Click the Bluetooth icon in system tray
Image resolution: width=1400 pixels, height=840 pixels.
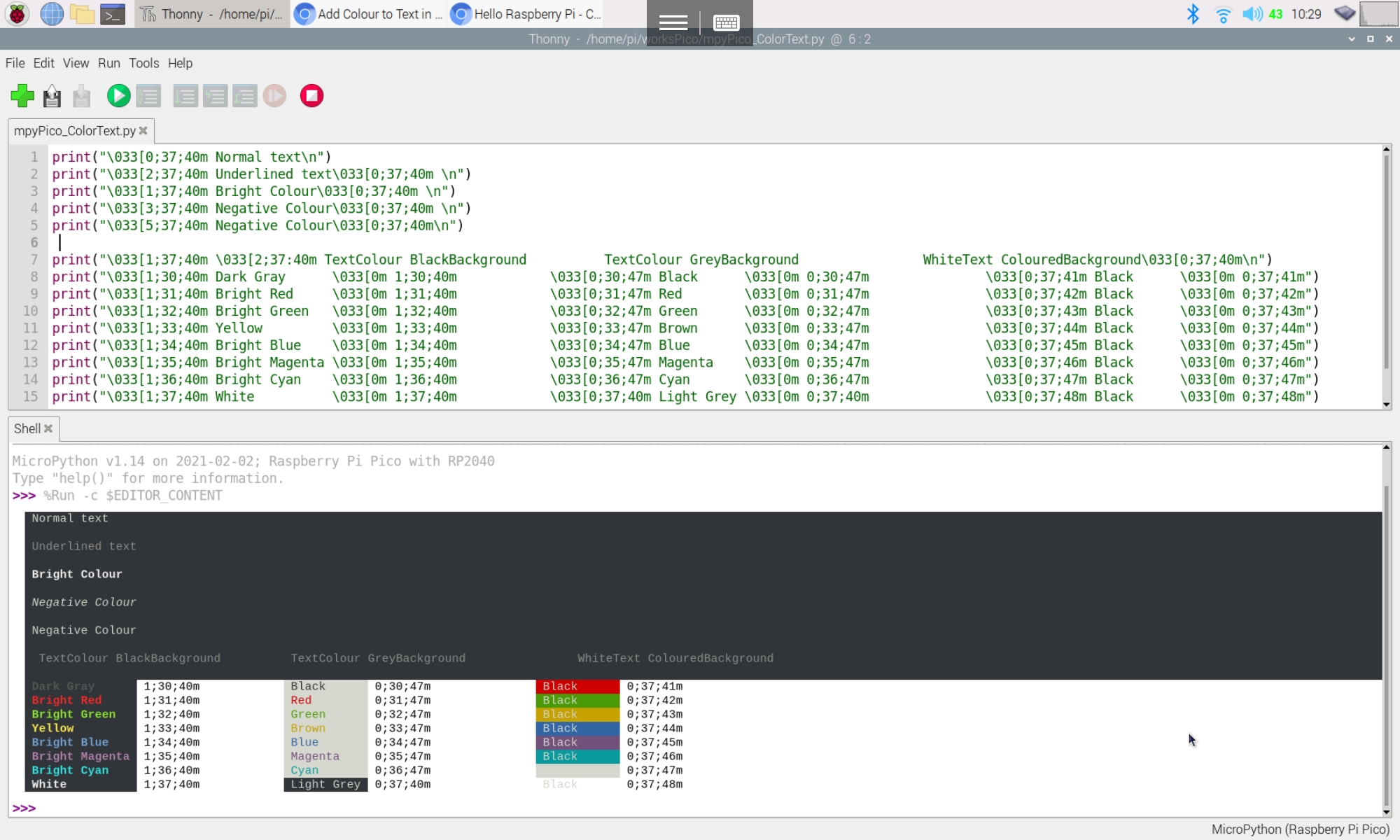pos(1192,14)
